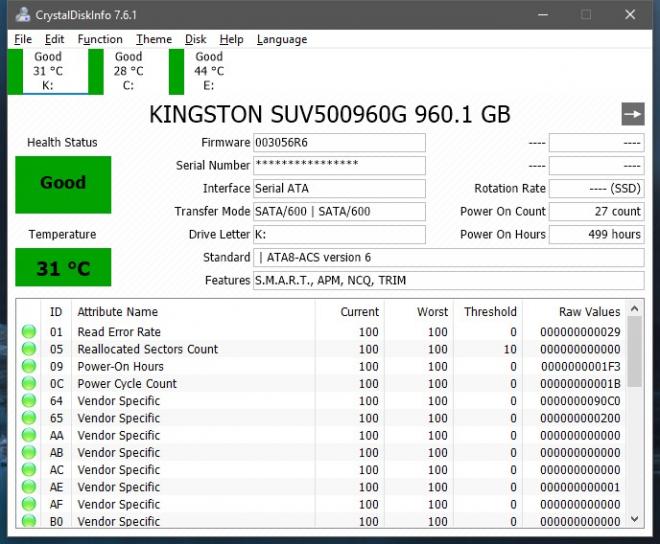Select the Reallocated Sectors Count attribute name
Image resolution: width=660 pixels, height=544 pixels.
(148, 349)
